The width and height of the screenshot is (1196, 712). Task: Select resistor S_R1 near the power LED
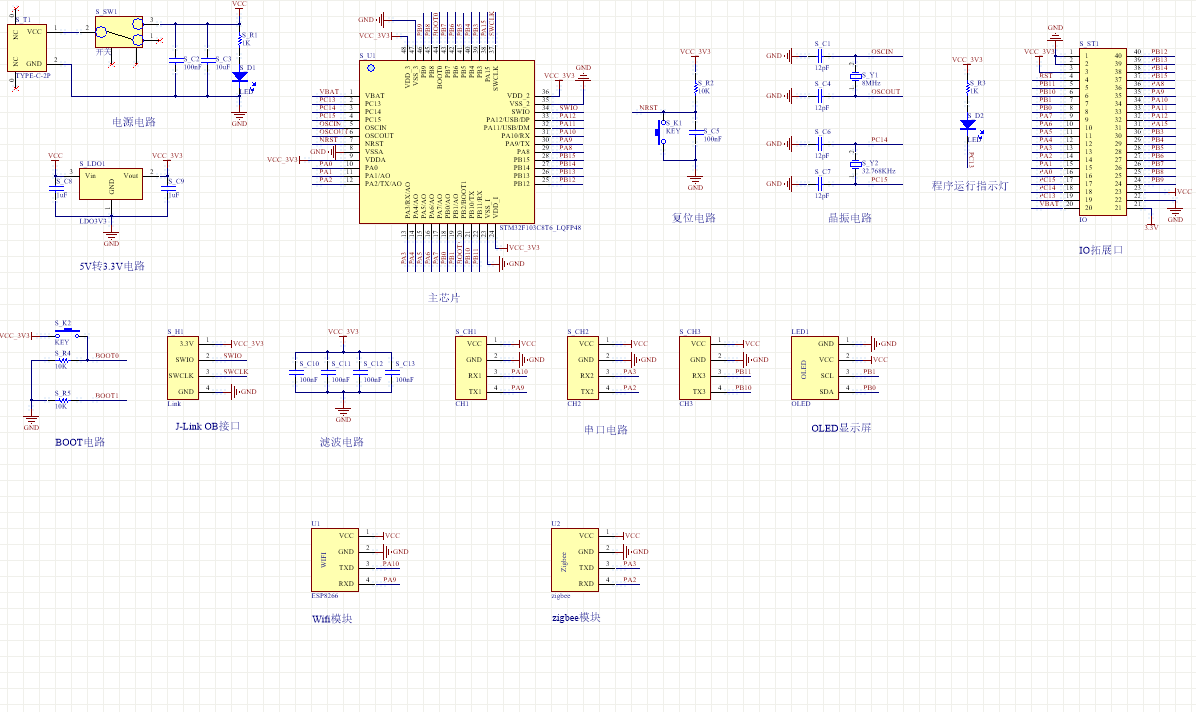(240, 40)
